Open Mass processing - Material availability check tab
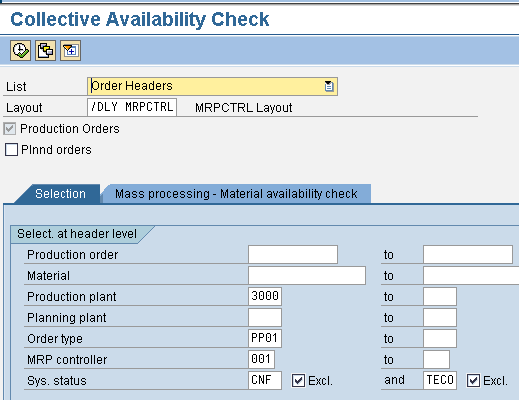Viewport: 519px width, 400px height. pos(236,194)
